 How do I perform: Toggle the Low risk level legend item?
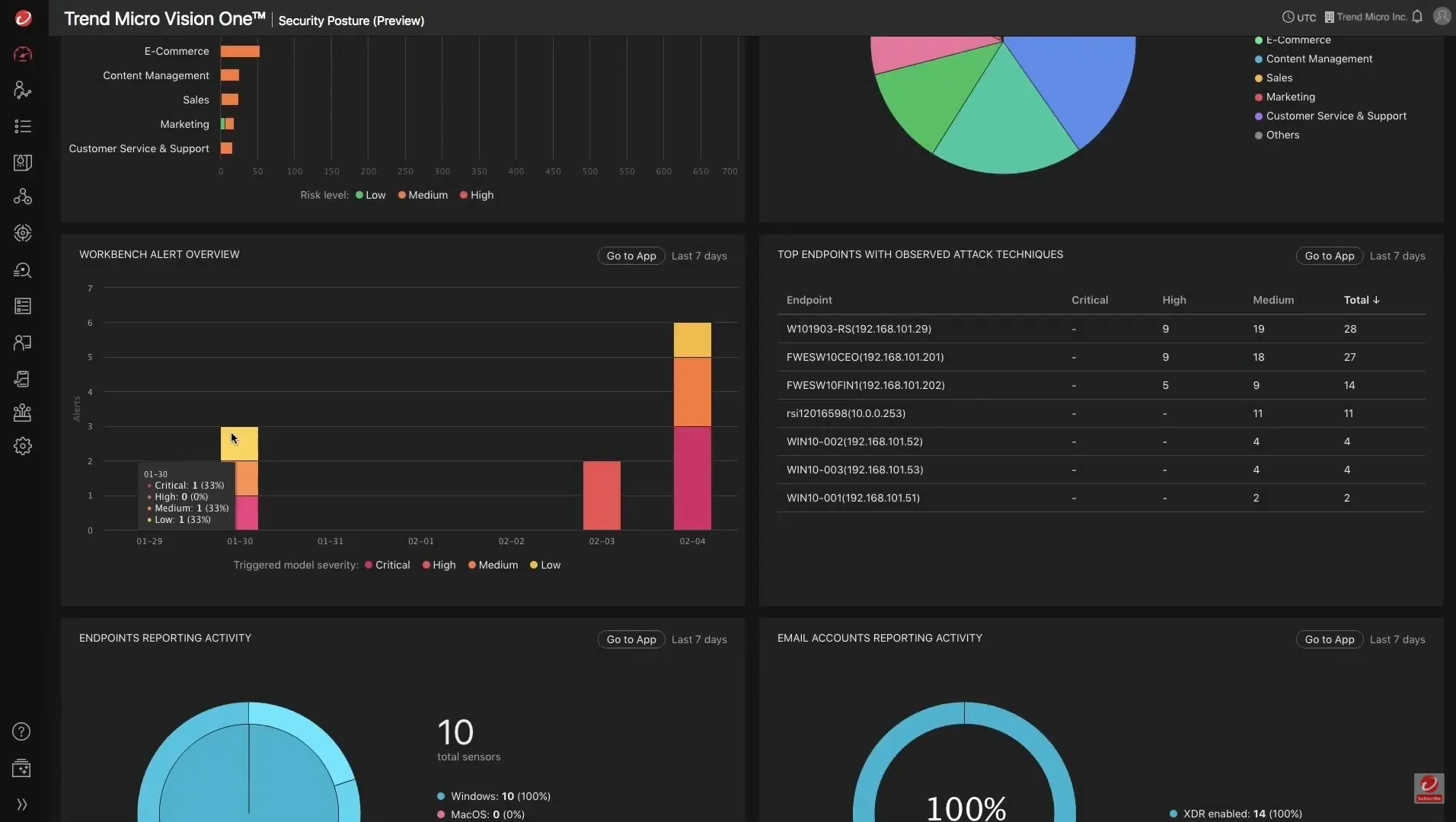(x=371, y=195)
